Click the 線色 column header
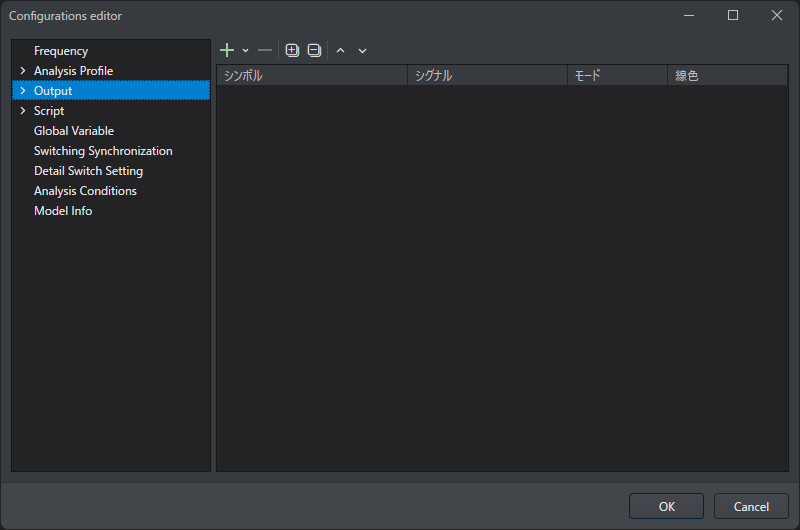800x530 pixels. [x=728, y=75]
